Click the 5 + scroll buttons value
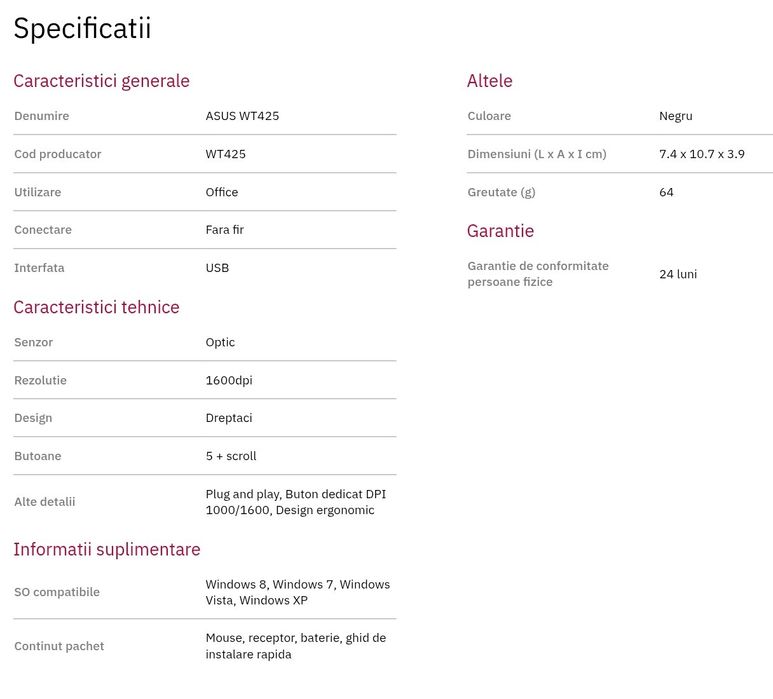773x699 pixels. [231, 456]
